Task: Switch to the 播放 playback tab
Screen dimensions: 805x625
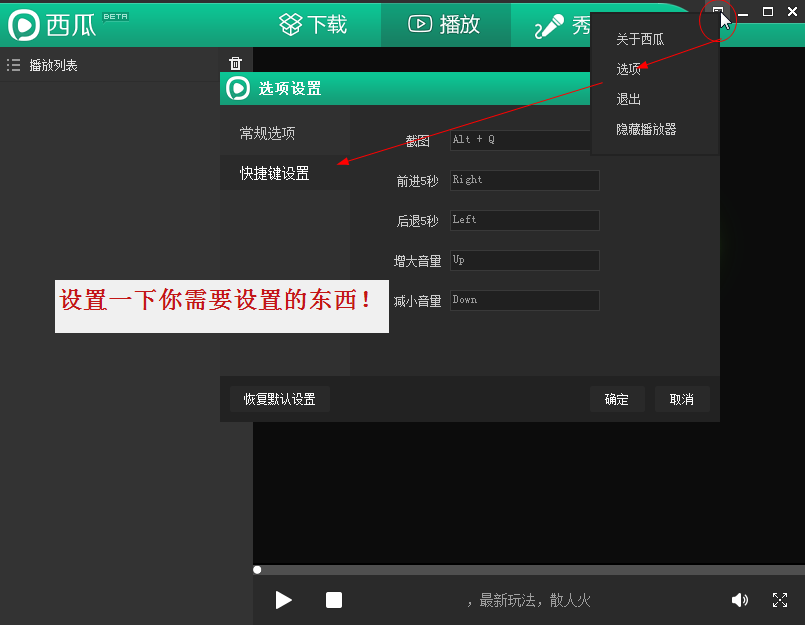Action: [445, 24]
